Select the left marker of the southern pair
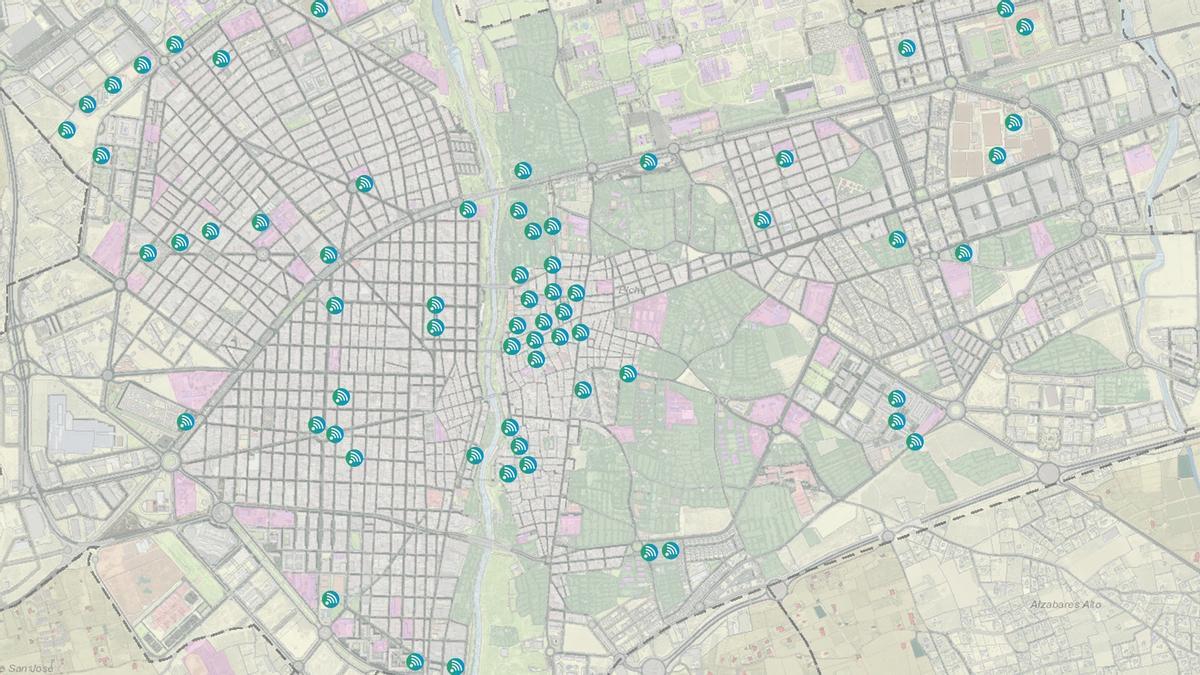 [648, 552]
